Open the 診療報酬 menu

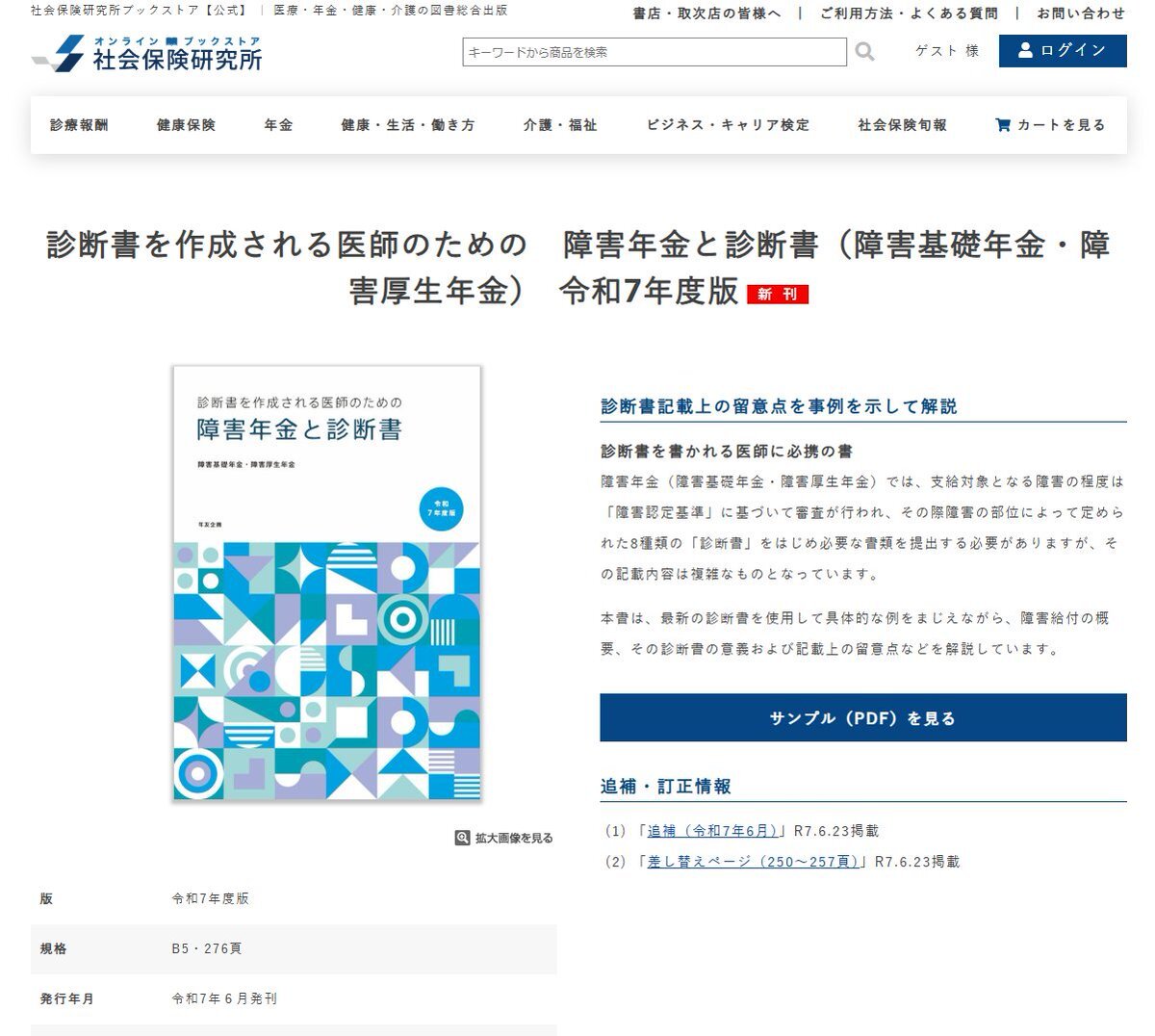80,125
